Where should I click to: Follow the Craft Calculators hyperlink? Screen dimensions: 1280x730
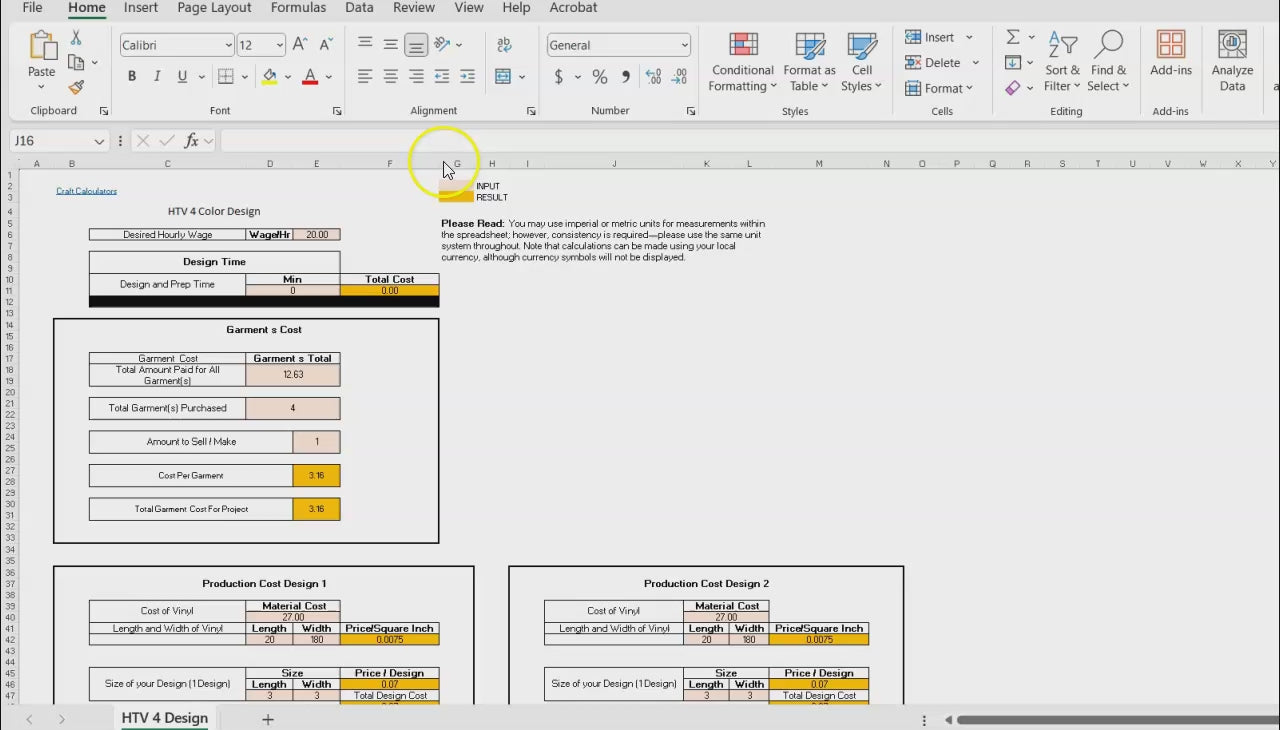pyautogui.click(x=86, y=191)
